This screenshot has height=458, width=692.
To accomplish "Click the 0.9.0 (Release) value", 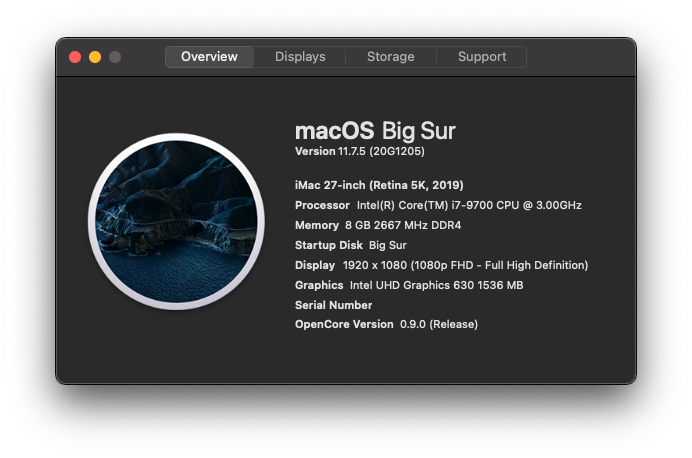I will (x=439, y=324).
